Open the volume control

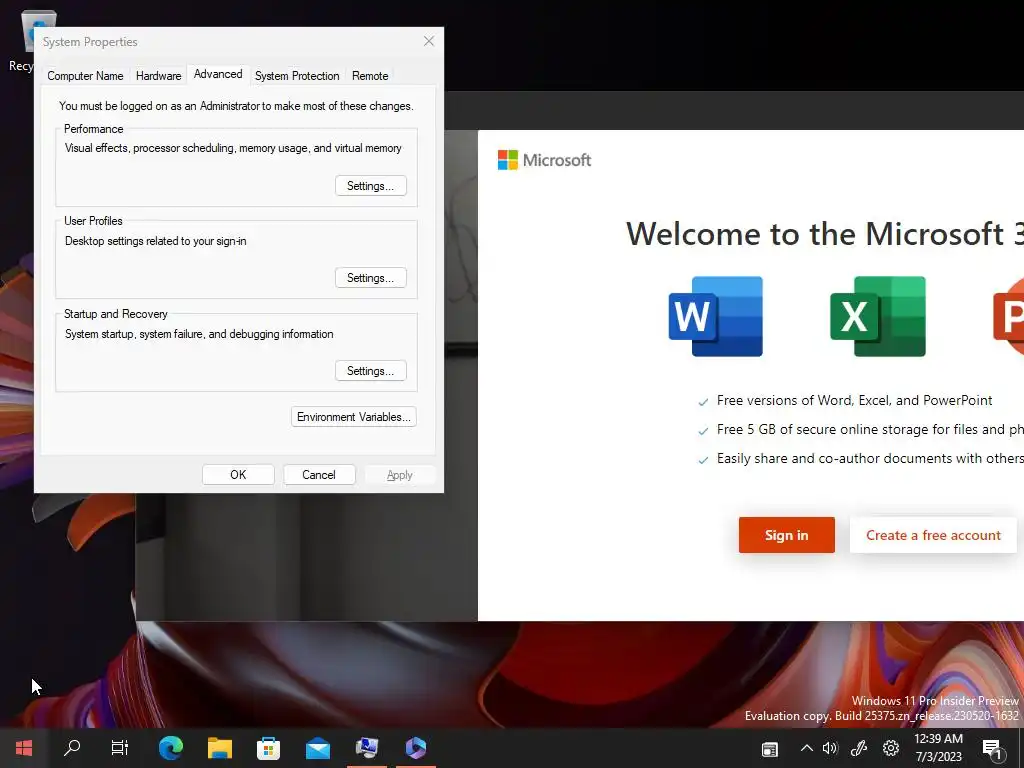tap(830, 748)
